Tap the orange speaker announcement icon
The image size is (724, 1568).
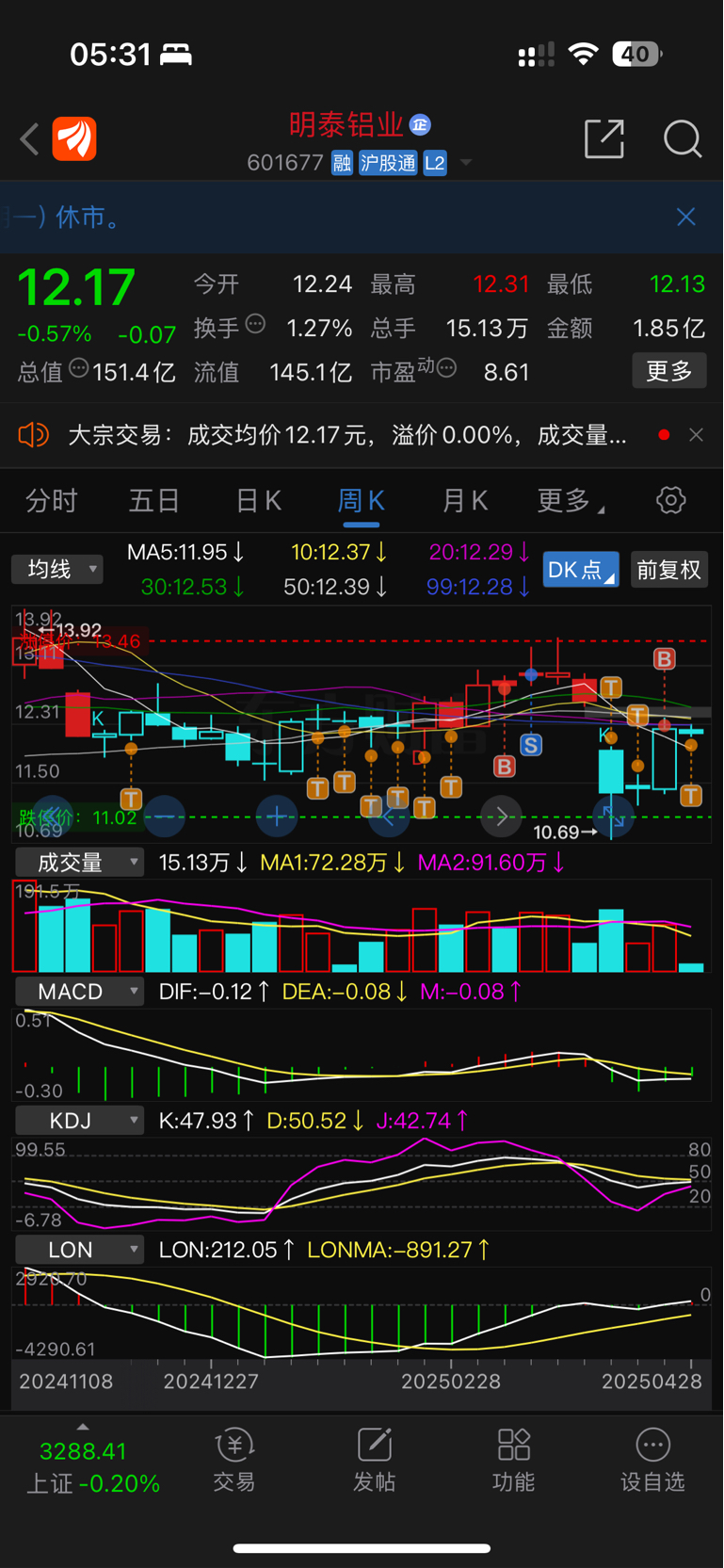coord(33,435)
